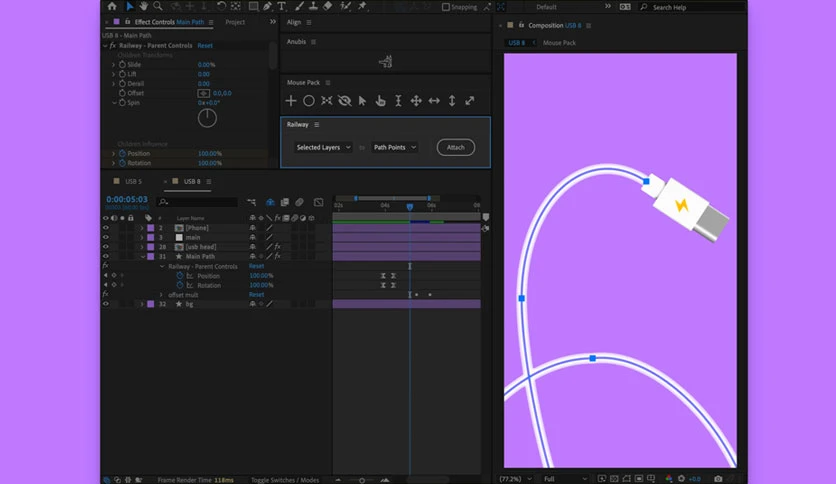Select the Selection arrow tool
The image size is (836, 484).
click(130, 6)
